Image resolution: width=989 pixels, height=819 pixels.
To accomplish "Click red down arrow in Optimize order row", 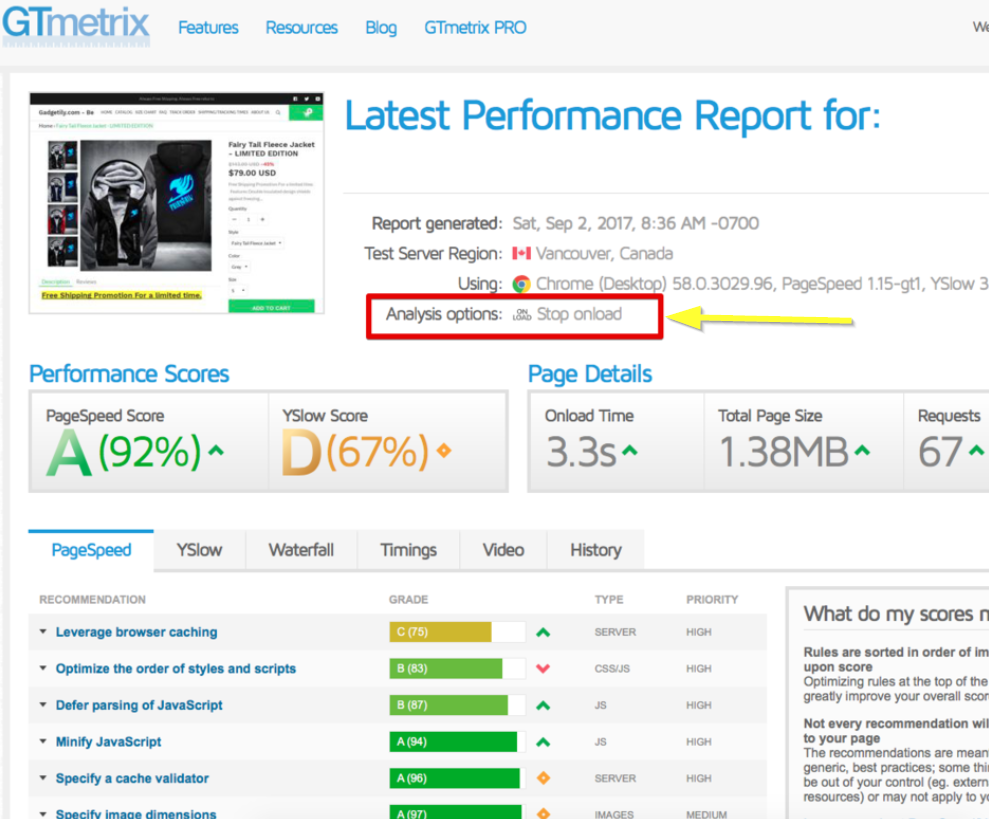I will 543,669.
